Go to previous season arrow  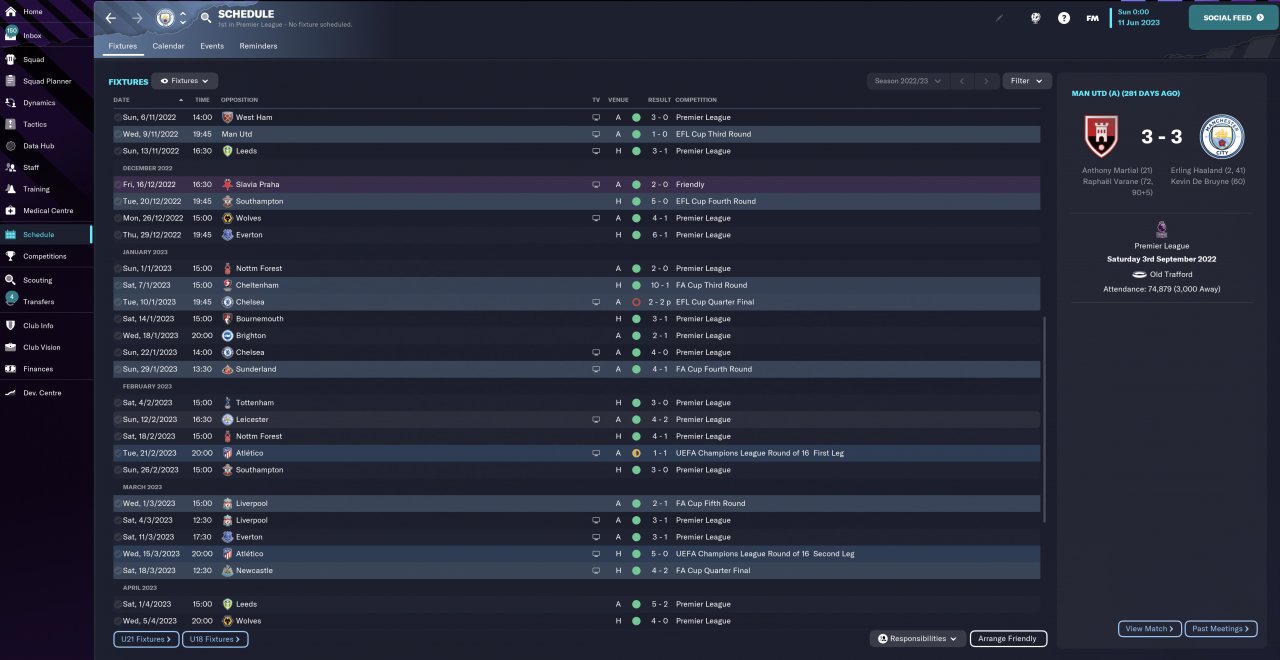coord(962,81)
